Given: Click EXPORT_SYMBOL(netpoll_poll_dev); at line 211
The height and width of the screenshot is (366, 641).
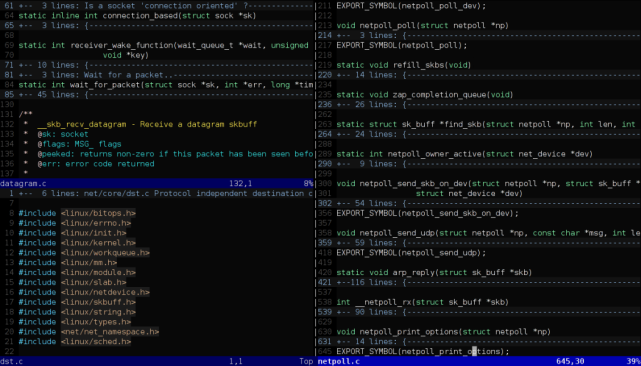Looking at the screenshot, I should pyautogui.click(x=411, y=6).
